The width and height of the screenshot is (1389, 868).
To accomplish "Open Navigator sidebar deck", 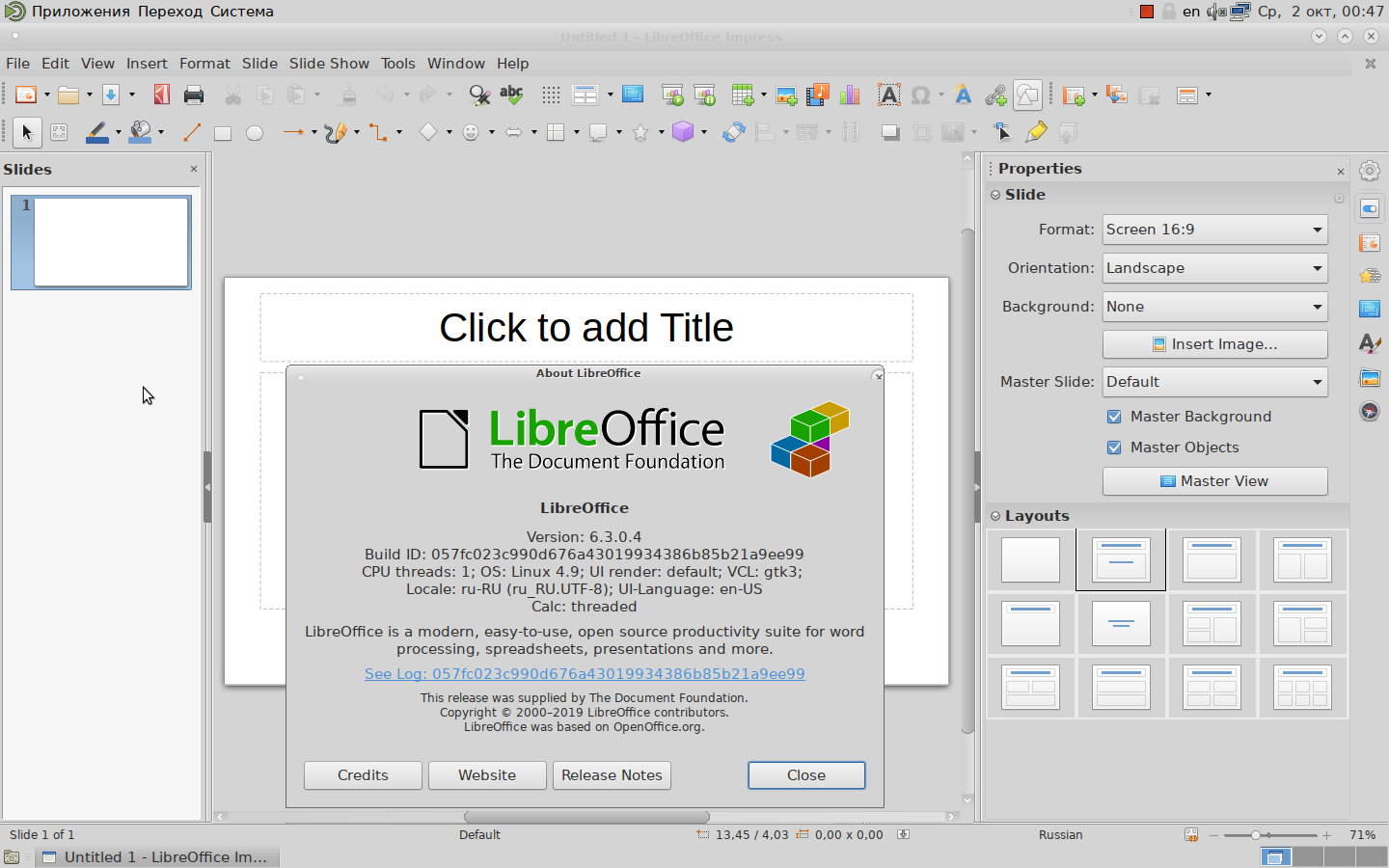I will 1370,411.
